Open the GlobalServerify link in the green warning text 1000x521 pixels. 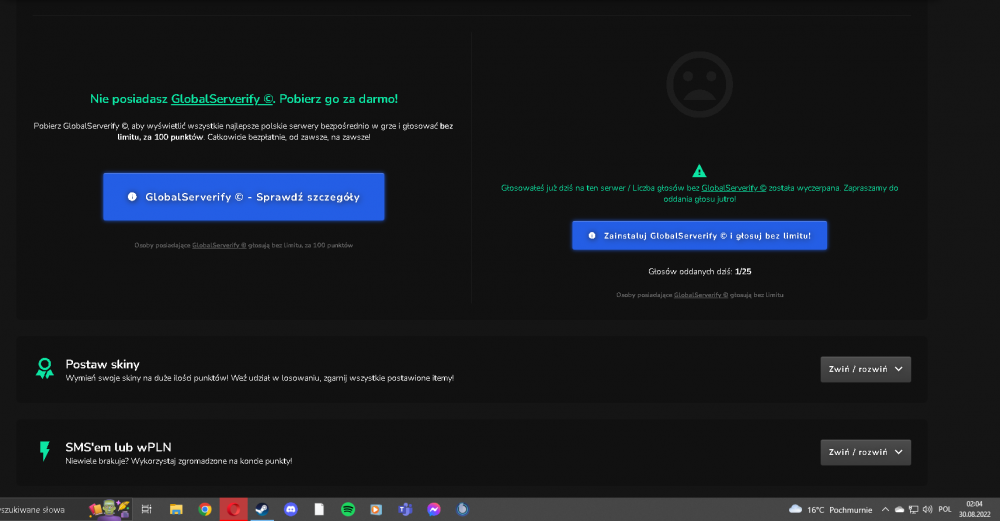pyautogui.click(x=733, y=188)
